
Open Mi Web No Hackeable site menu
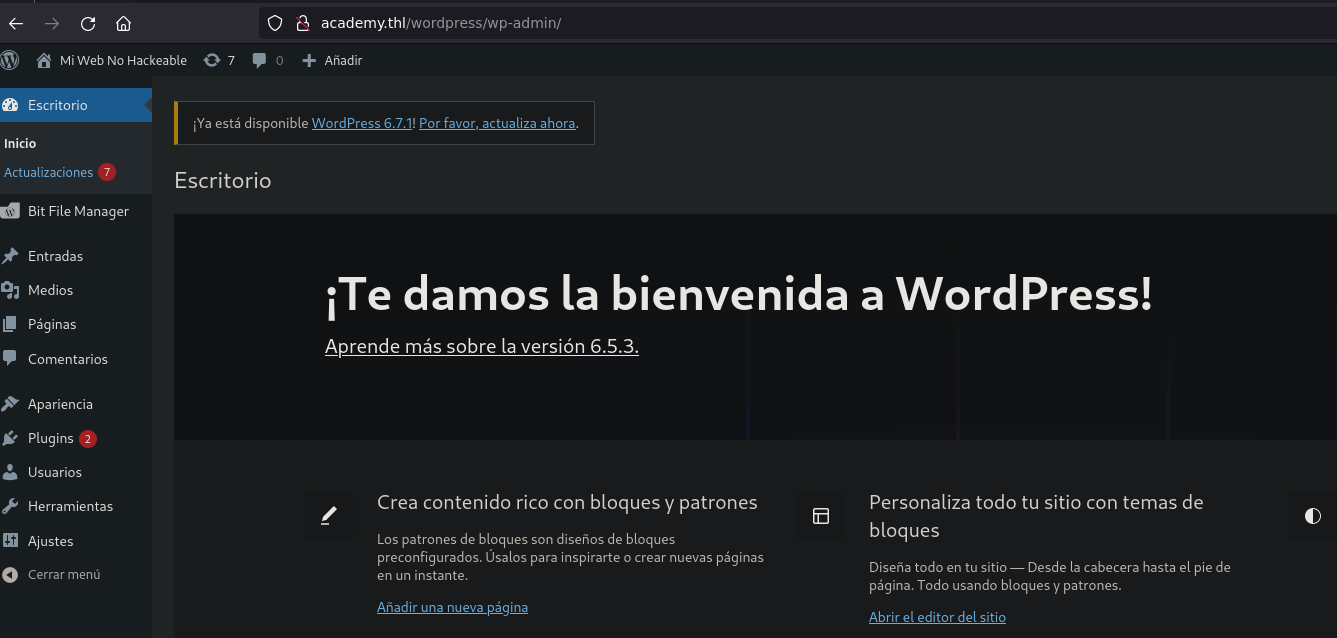pyautogui.click(x=112, y=60)
